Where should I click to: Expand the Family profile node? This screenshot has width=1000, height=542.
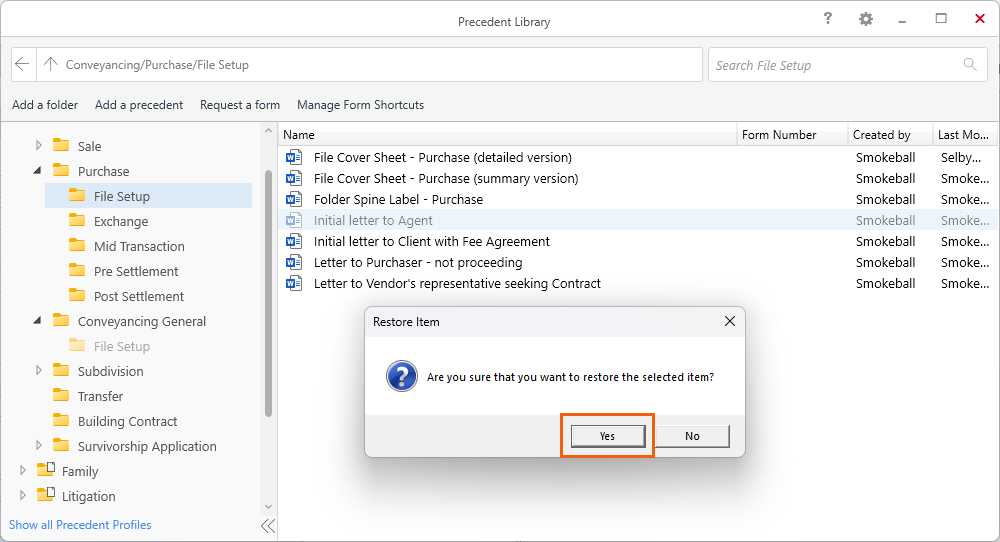click(23, 471)
